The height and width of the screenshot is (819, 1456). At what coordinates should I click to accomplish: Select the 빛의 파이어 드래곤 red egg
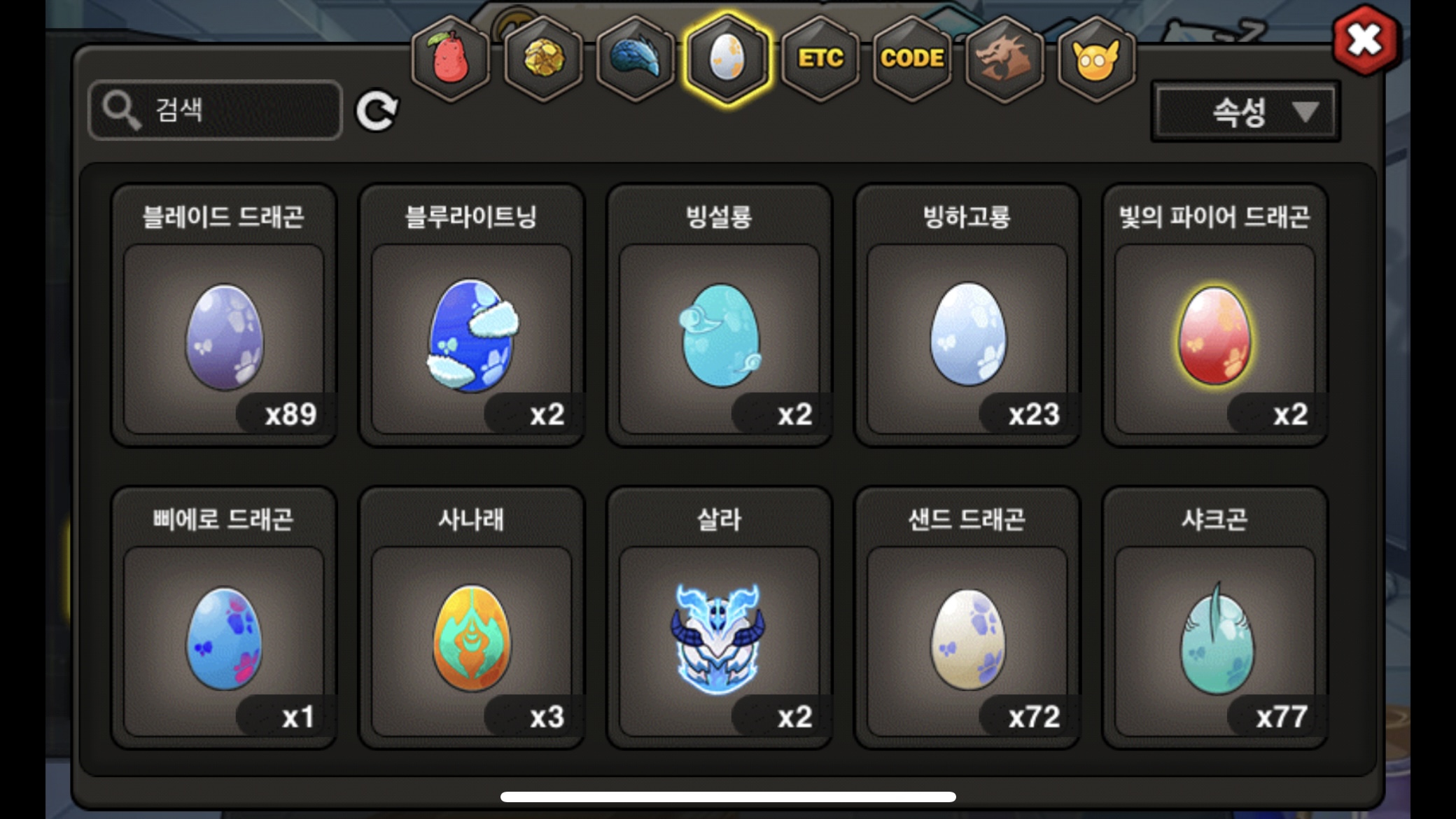[1215, 316]
